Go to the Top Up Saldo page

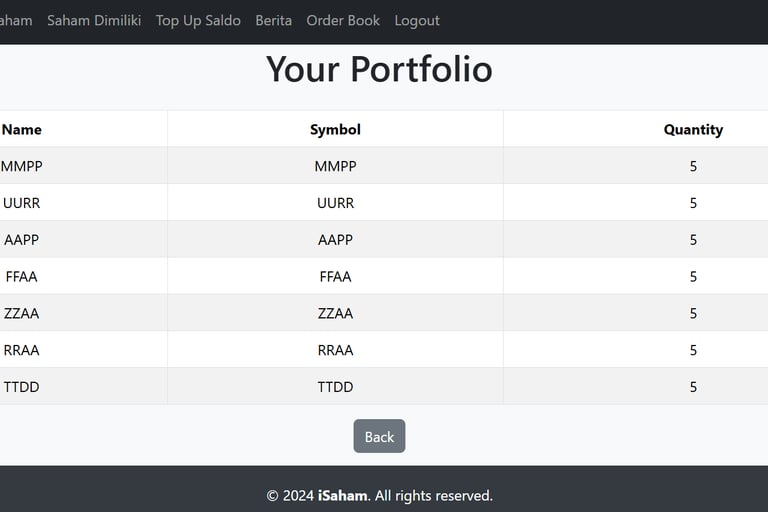pyautogui.click(x=198, y=20)
